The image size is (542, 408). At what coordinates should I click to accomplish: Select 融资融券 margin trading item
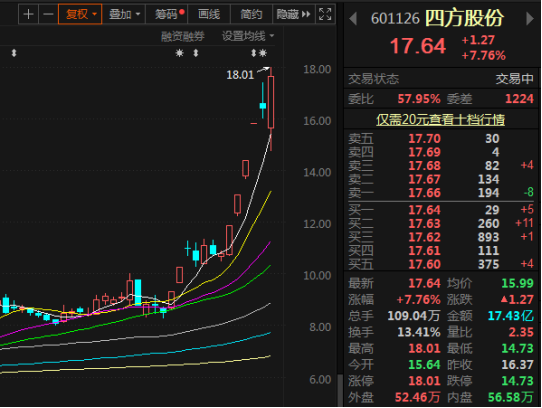click(x=183, y=36)
